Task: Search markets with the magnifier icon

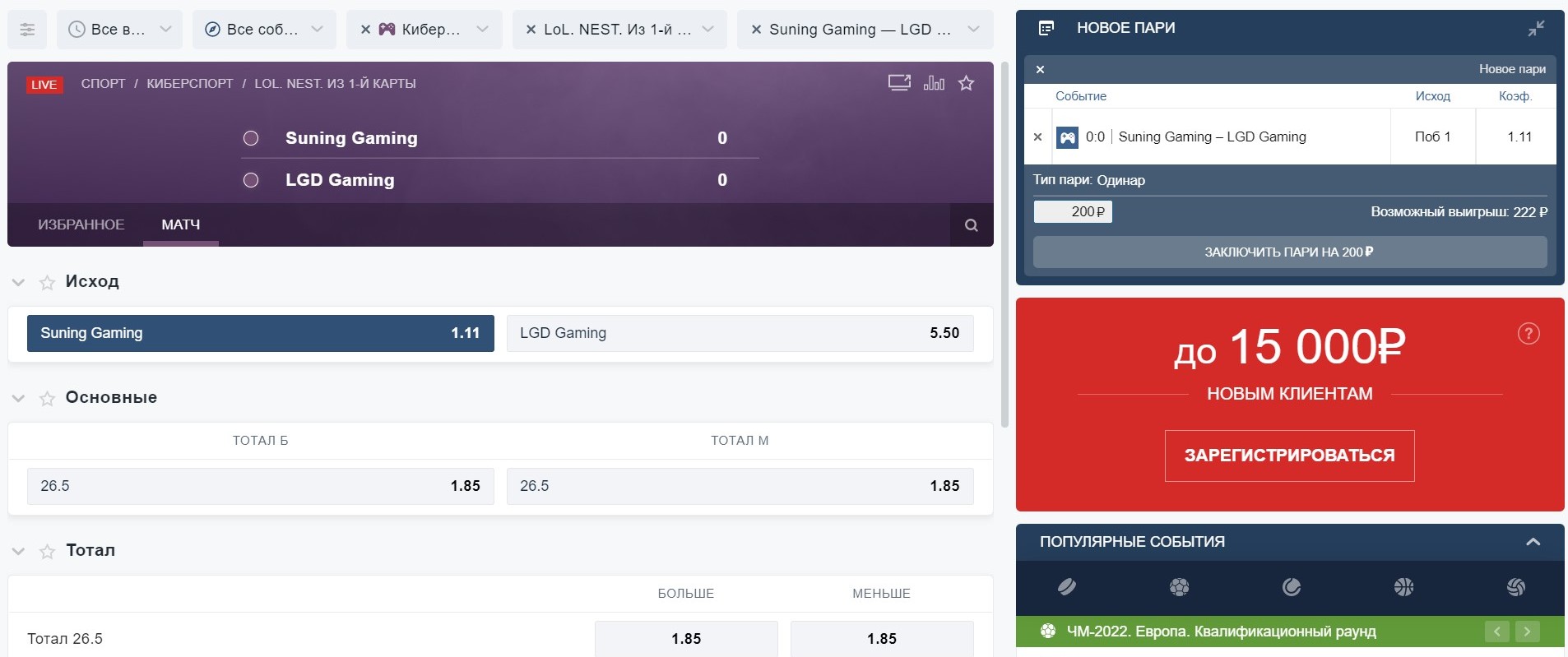Action: point(972,225)
